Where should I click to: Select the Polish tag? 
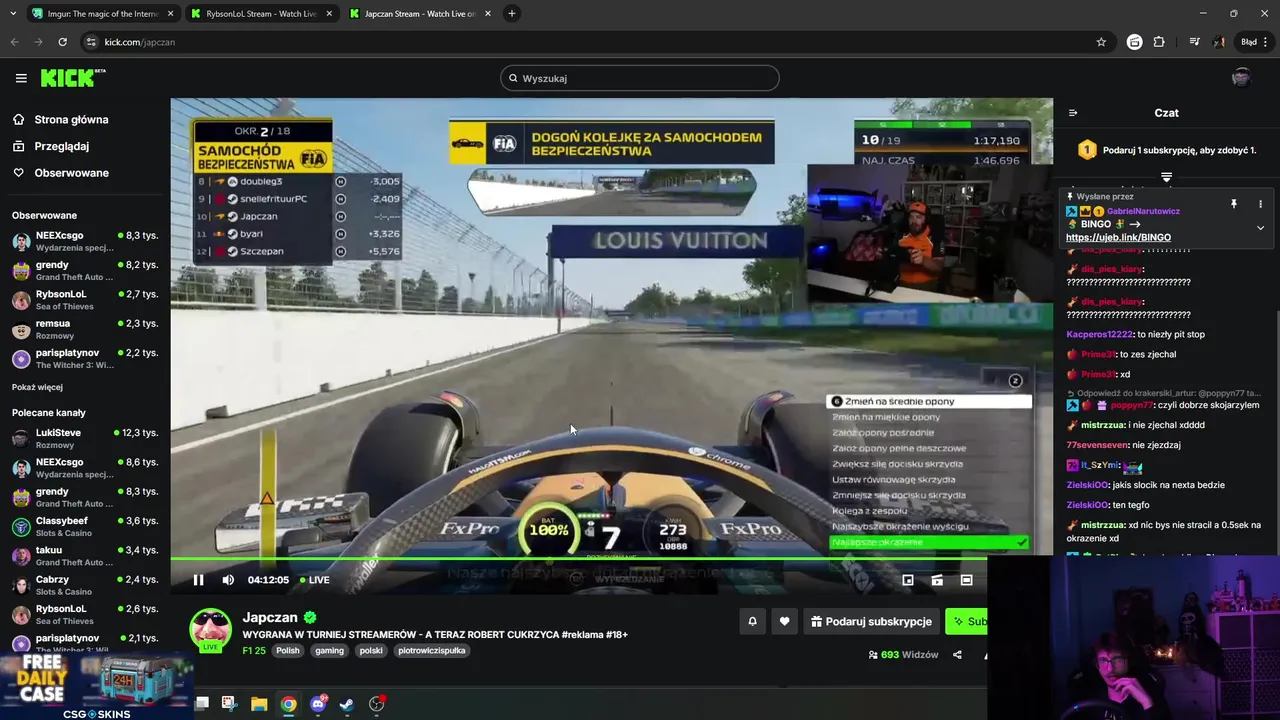point(288,650)
